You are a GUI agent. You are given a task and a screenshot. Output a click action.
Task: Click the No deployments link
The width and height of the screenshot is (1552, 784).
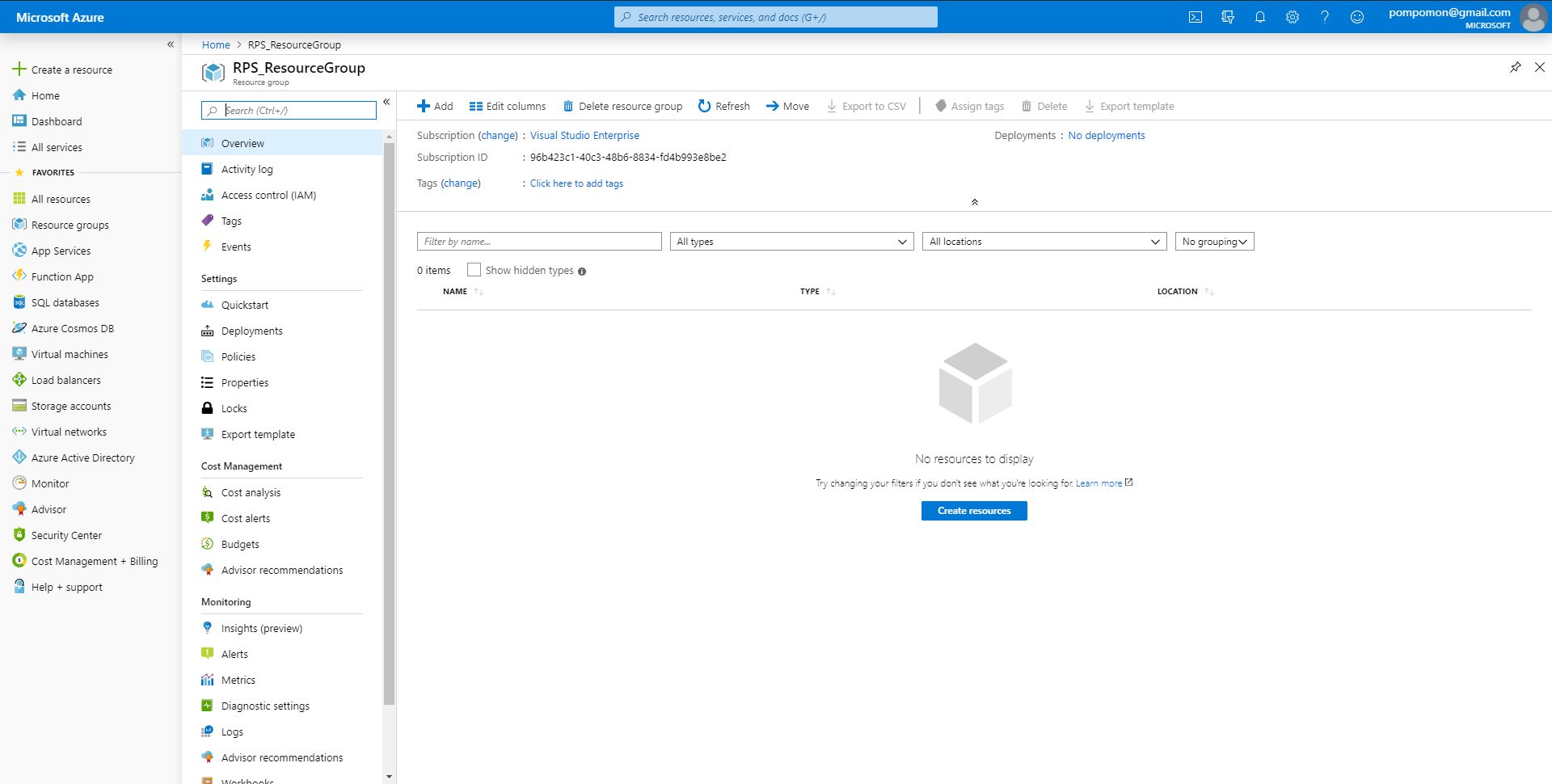1107,136
